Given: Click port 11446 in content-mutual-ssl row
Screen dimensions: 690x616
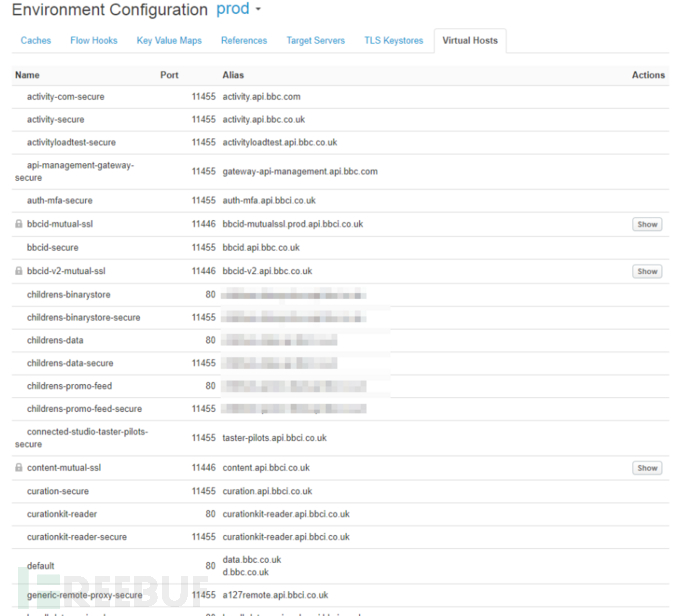Looking at the screenshot, I should (x=203, y=468).
